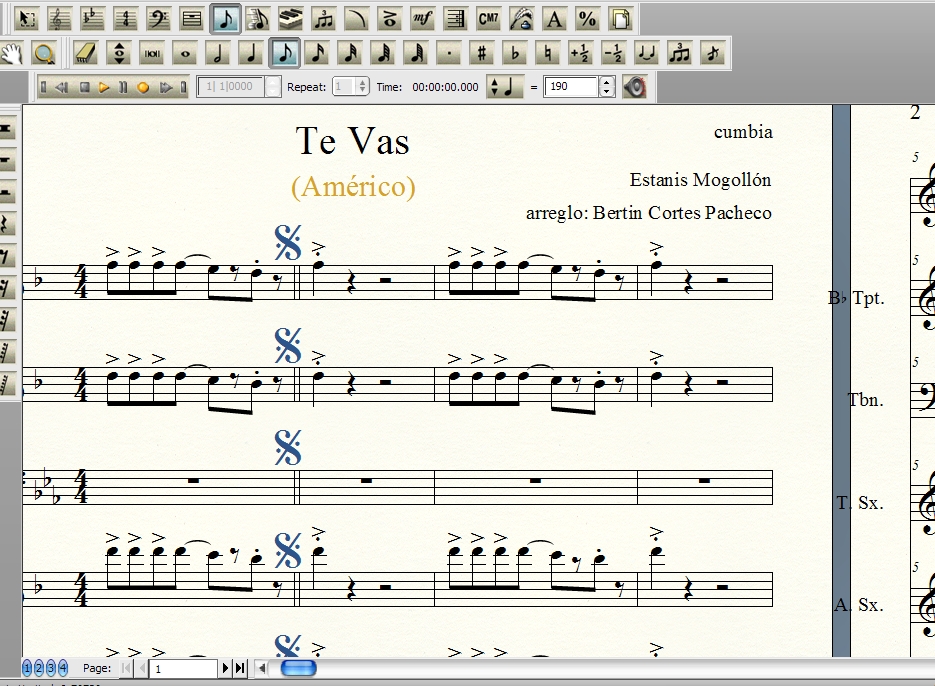Select the Eraser in Simple Entry palette
The height and width of the screenshot is (686, 935).
point(86,54)
